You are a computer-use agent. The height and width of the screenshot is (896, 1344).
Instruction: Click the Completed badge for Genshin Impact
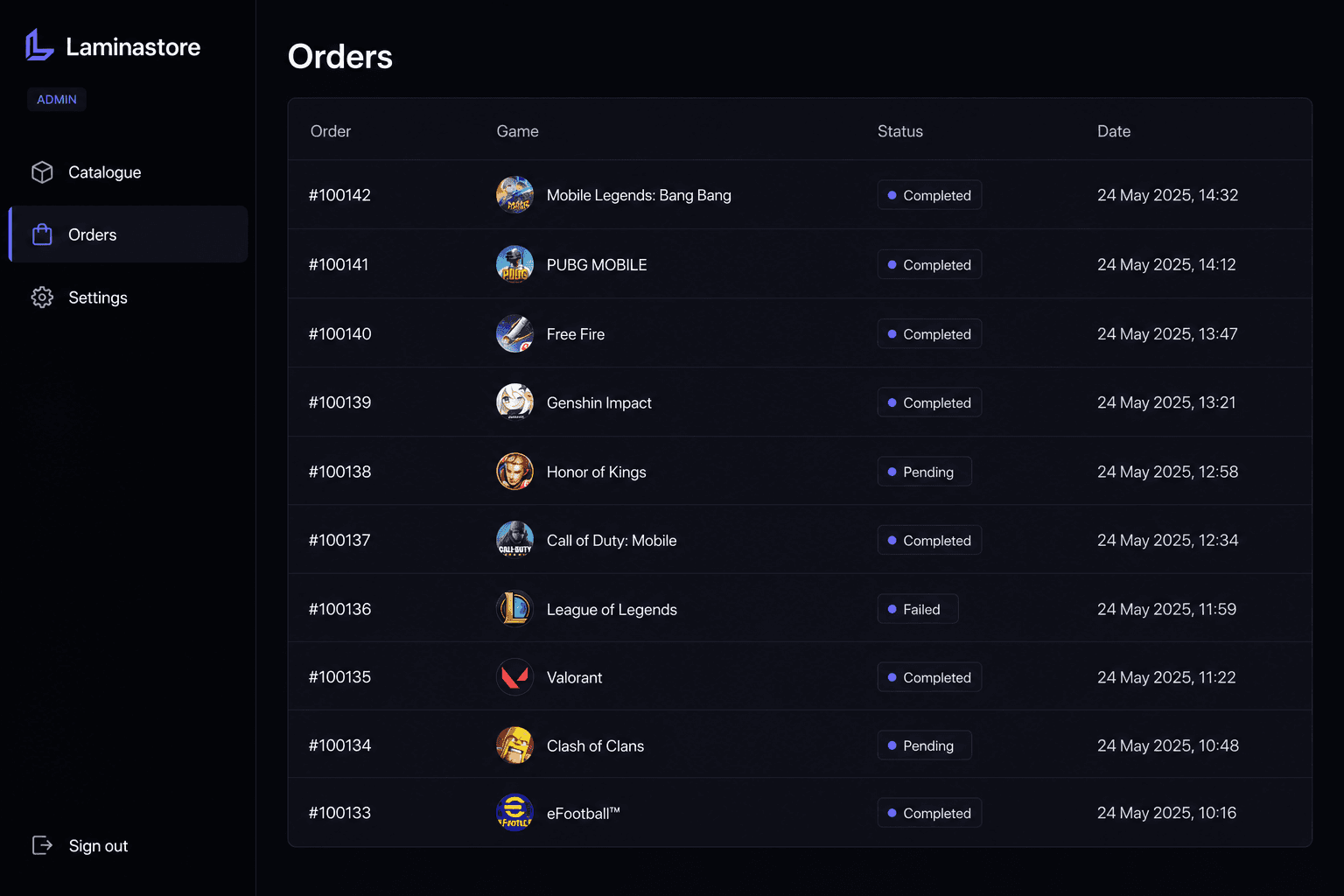coord(929,402)
